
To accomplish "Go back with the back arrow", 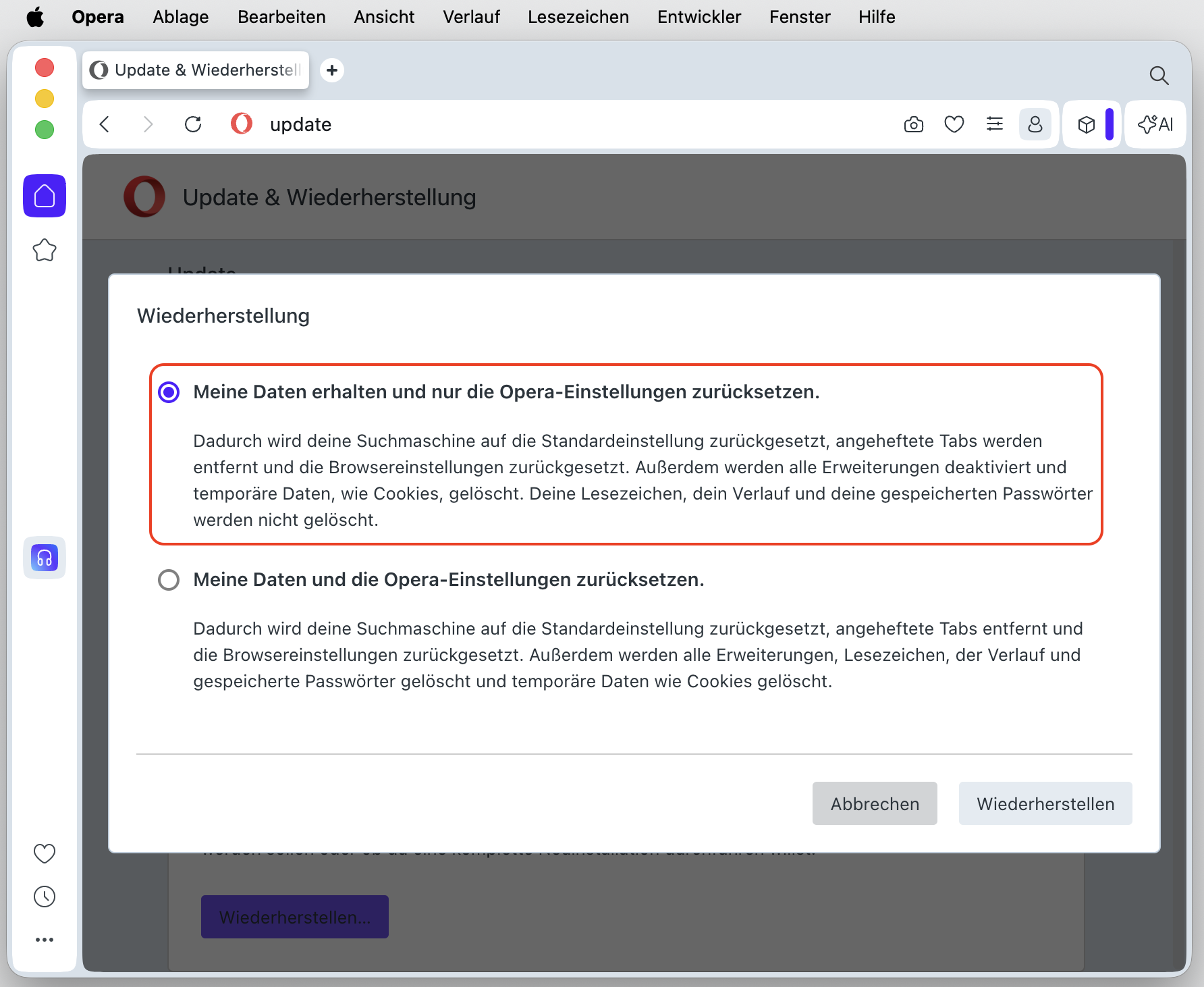I will point(105,124).
